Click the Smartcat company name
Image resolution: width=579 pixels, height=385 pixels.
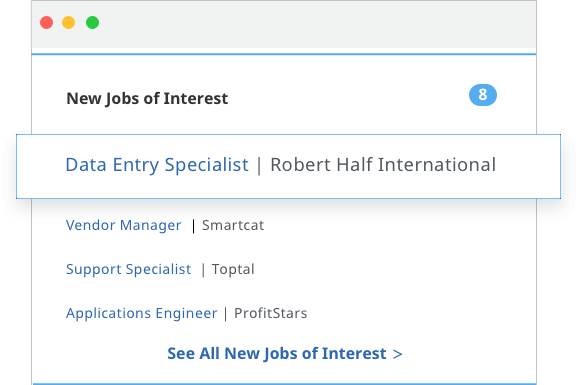click(x=233, y=225)
